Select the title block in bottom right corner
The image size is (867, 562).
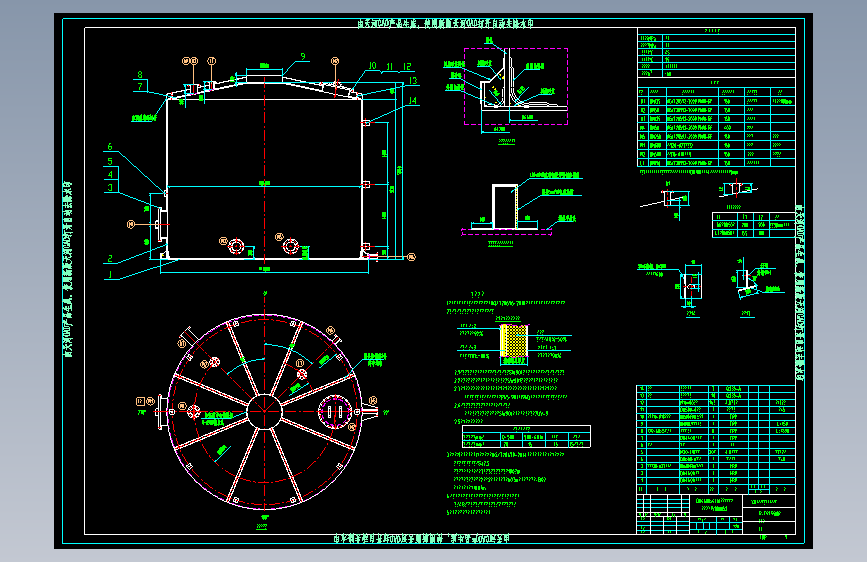click(716, 514)
